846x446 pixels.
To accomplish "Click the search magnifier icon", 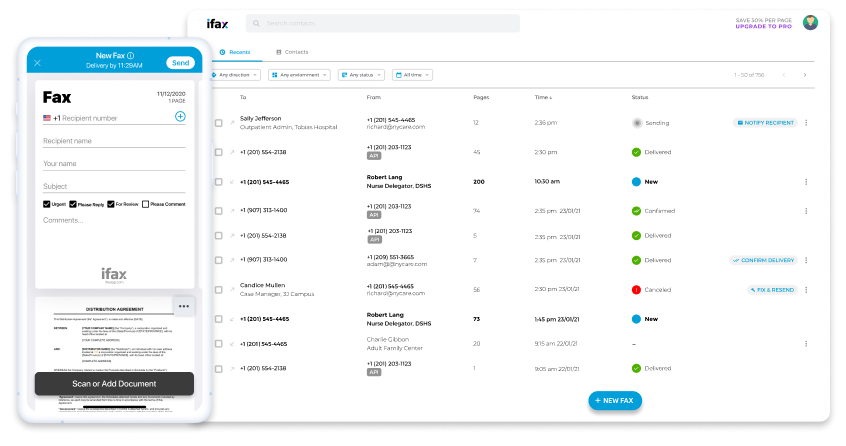I will [256, 23].
